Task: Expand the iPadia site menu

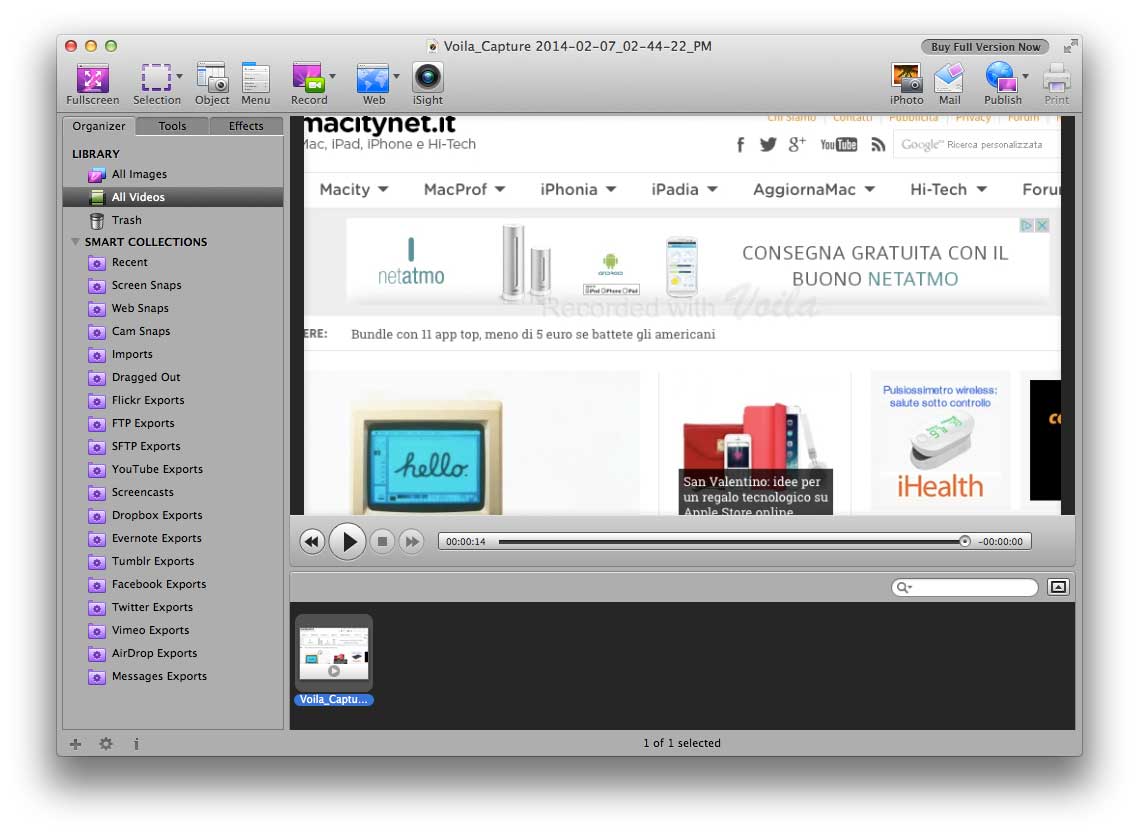Action: (684, 190)
